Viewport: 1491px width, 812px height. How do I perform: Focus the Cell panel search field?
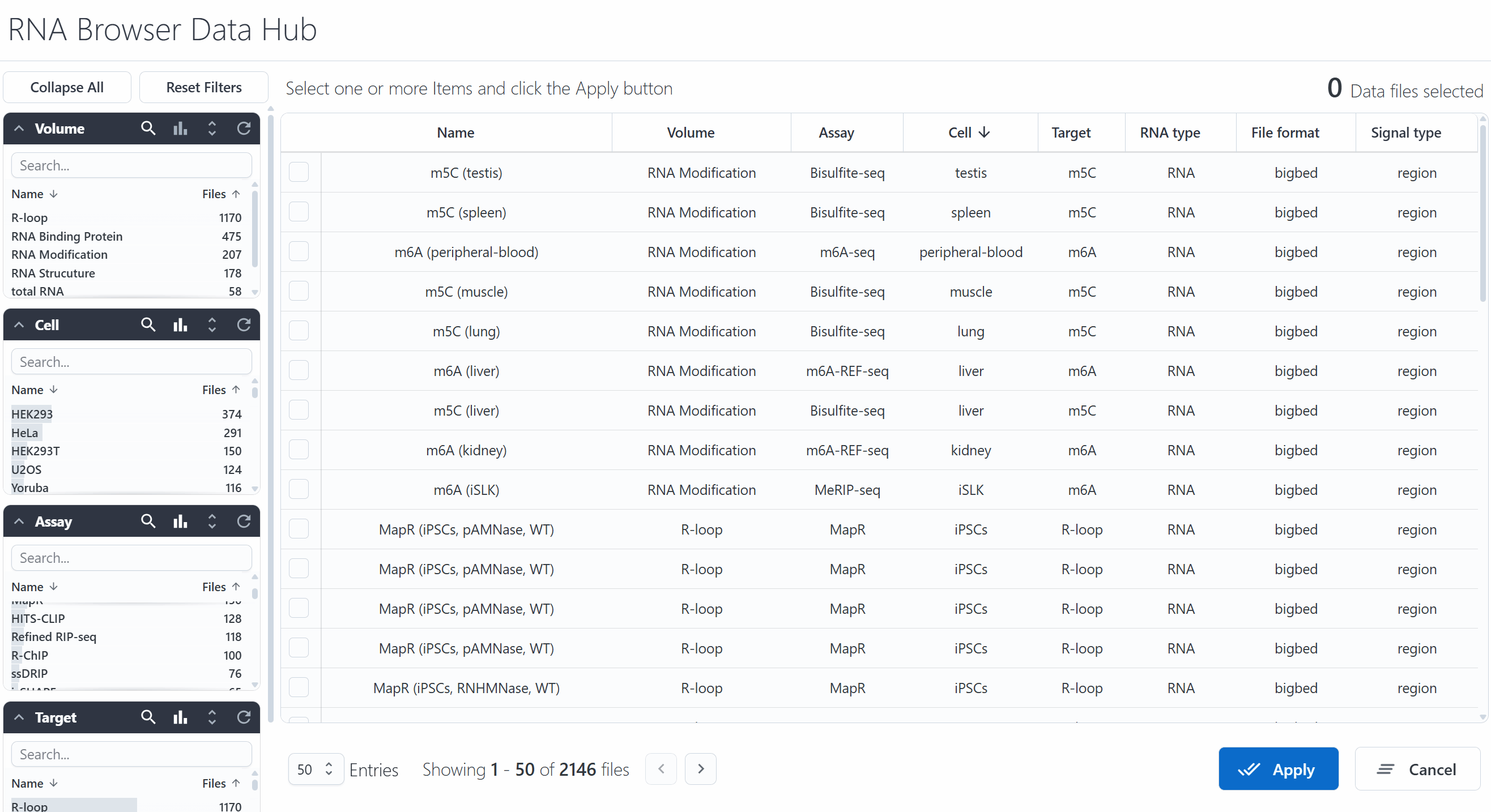[131, 362]
